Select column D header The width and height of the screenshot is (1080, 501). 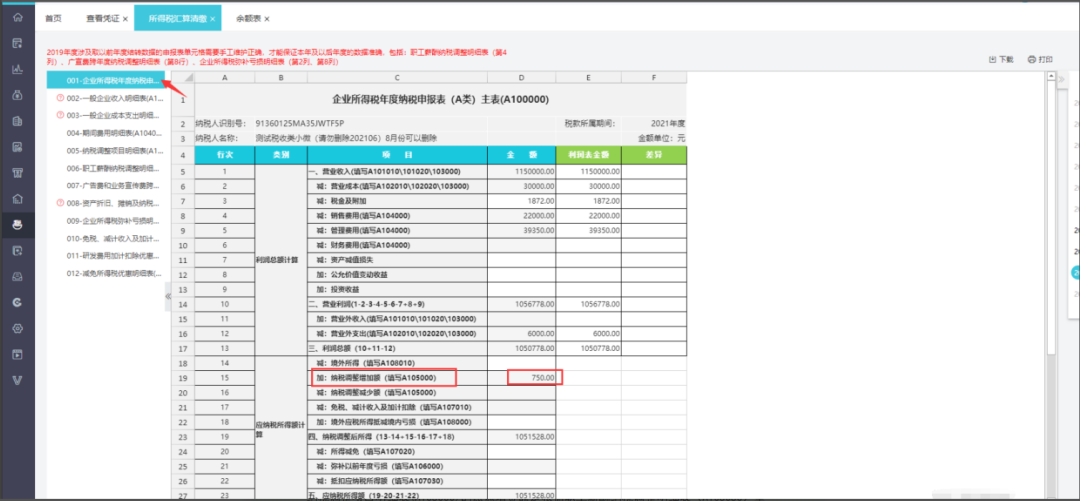click(x=521, y=77)
